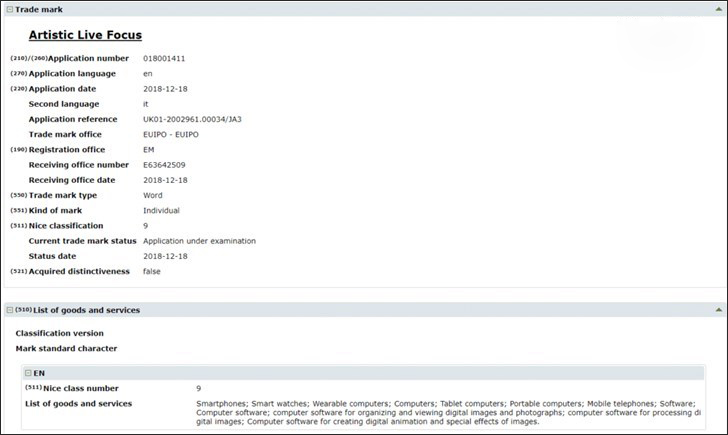Select Acquired distinctiveness value false
This screenshot has height=435, width=728.
[152, 272]
